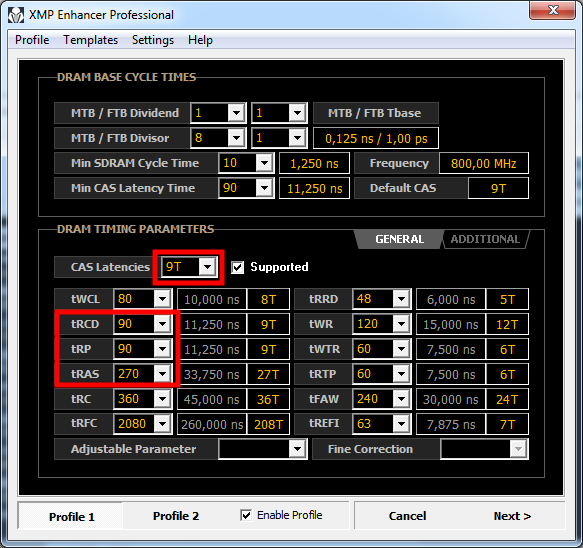Expand the tREFI value dropdown
Screen dimensions: 583x548
coord(402,424)
